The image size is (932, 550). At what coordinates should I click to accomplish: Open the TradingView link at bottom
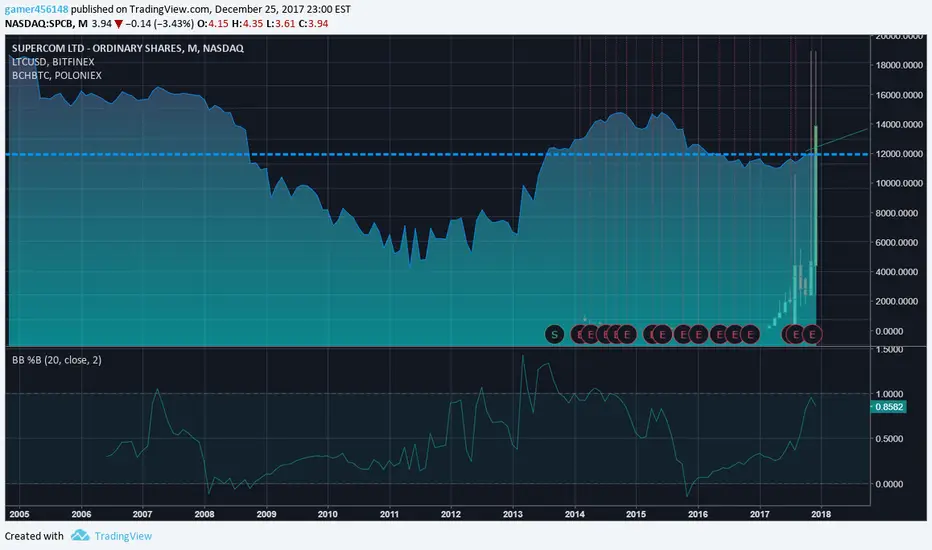[x=123, y=536]
